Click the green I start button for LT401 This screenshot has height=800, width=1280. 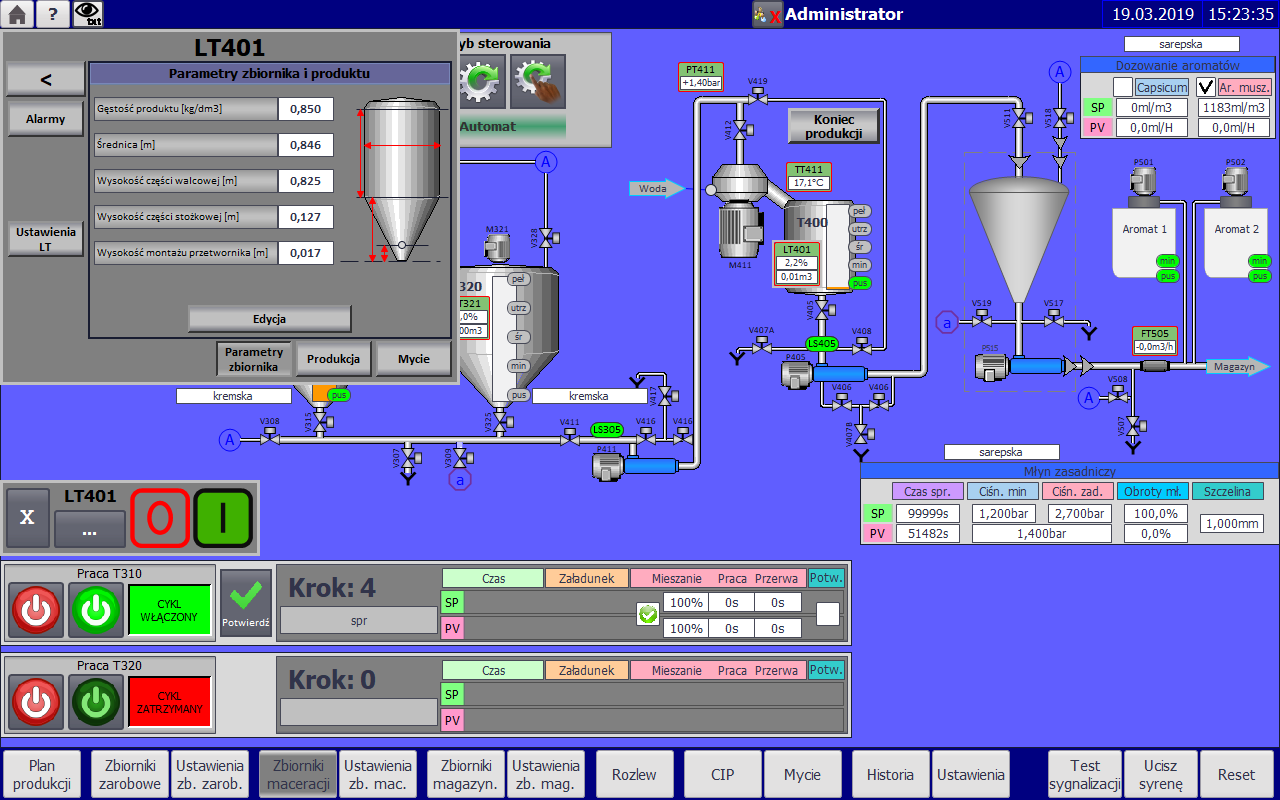click(x=223, y=518)
